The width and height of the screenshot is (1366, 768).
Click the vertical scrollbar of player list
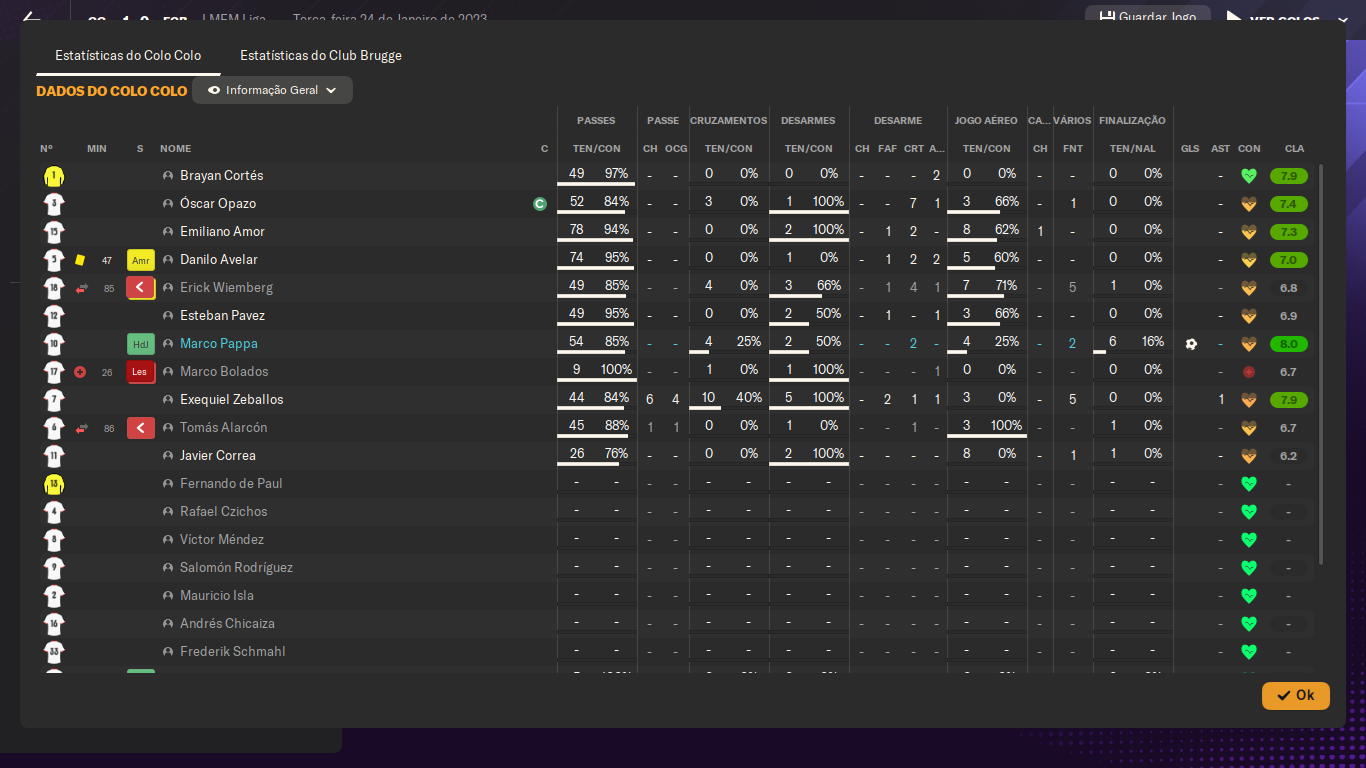tap(1321, 364)
